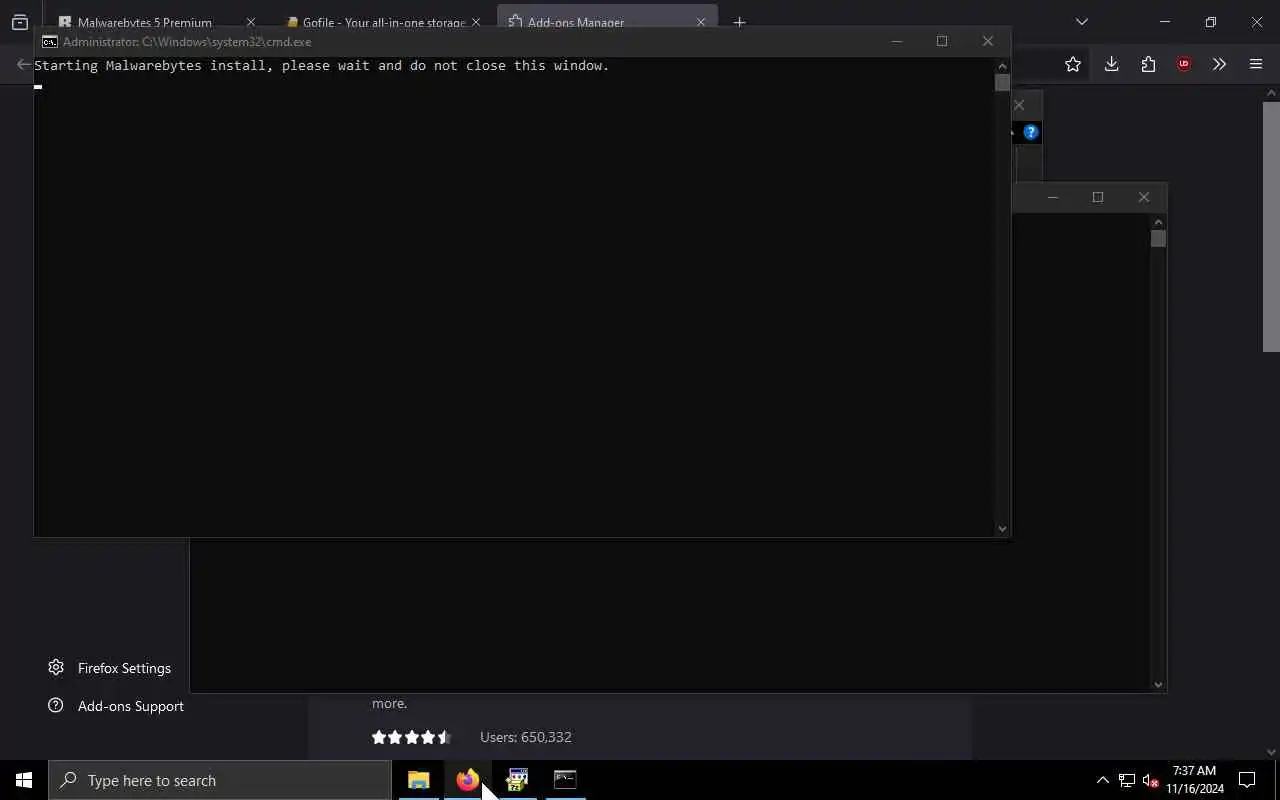This screenshot has width=1280, height=800.
Task: Select the installer archive icon on taskbar
Action: click(516, 780)
